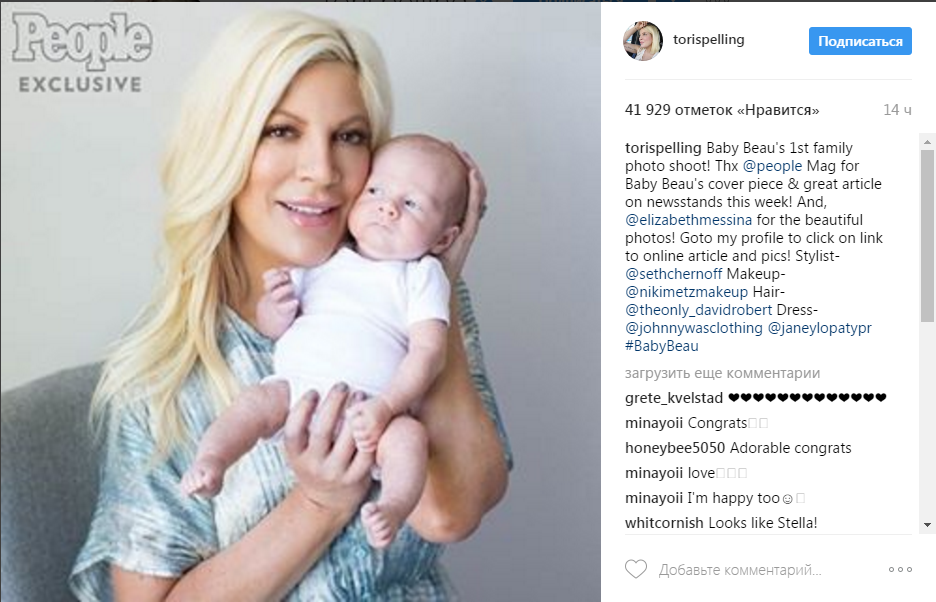Open the @people mention link
The height and width of the screenshot is (602, 936).
click(772, 165)
